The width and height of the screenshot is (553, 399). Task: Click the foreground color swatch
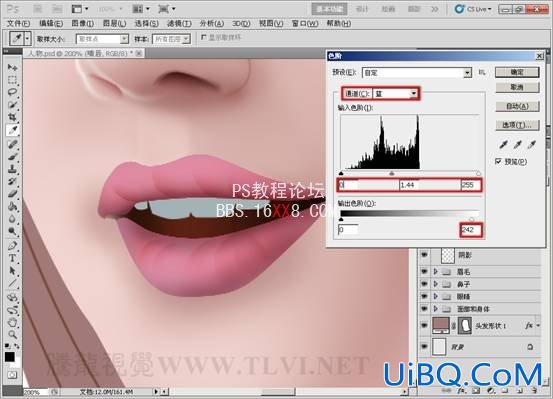tap(10, 357)
